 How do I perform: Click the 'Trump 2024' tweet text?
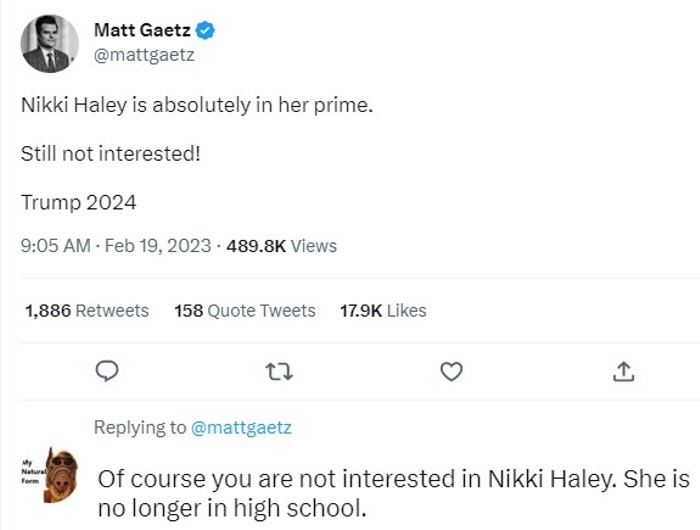coord(78,202)
